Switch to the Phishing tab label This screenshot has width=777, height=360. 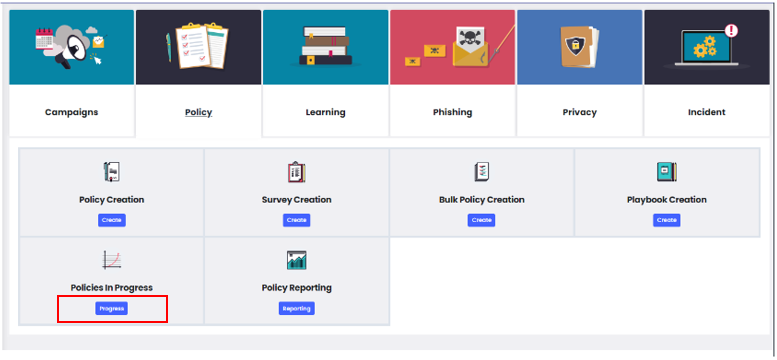[452, 112]
